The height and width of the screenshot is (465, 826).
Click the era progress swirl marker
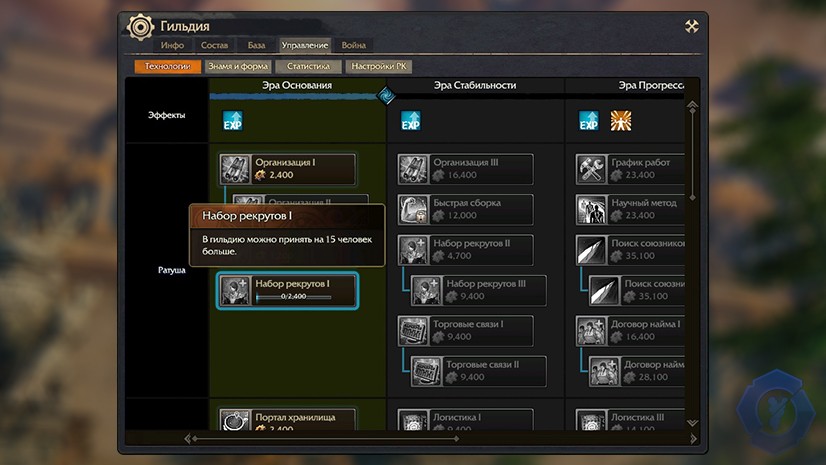tap(386, 96)
